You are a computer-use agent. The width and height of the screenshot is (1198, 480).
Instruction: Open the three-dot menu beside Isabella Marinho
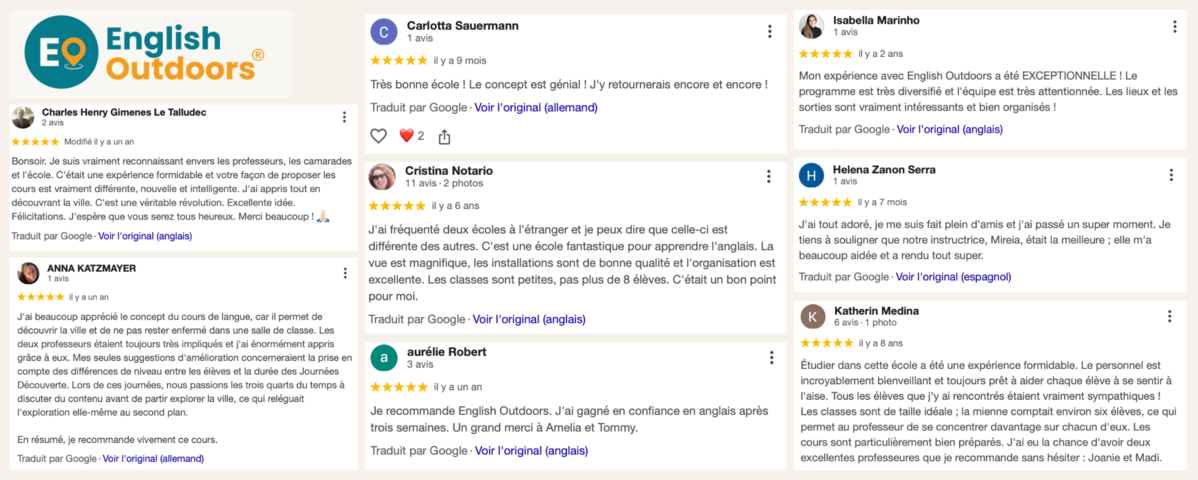click(x=1171, y=26)
